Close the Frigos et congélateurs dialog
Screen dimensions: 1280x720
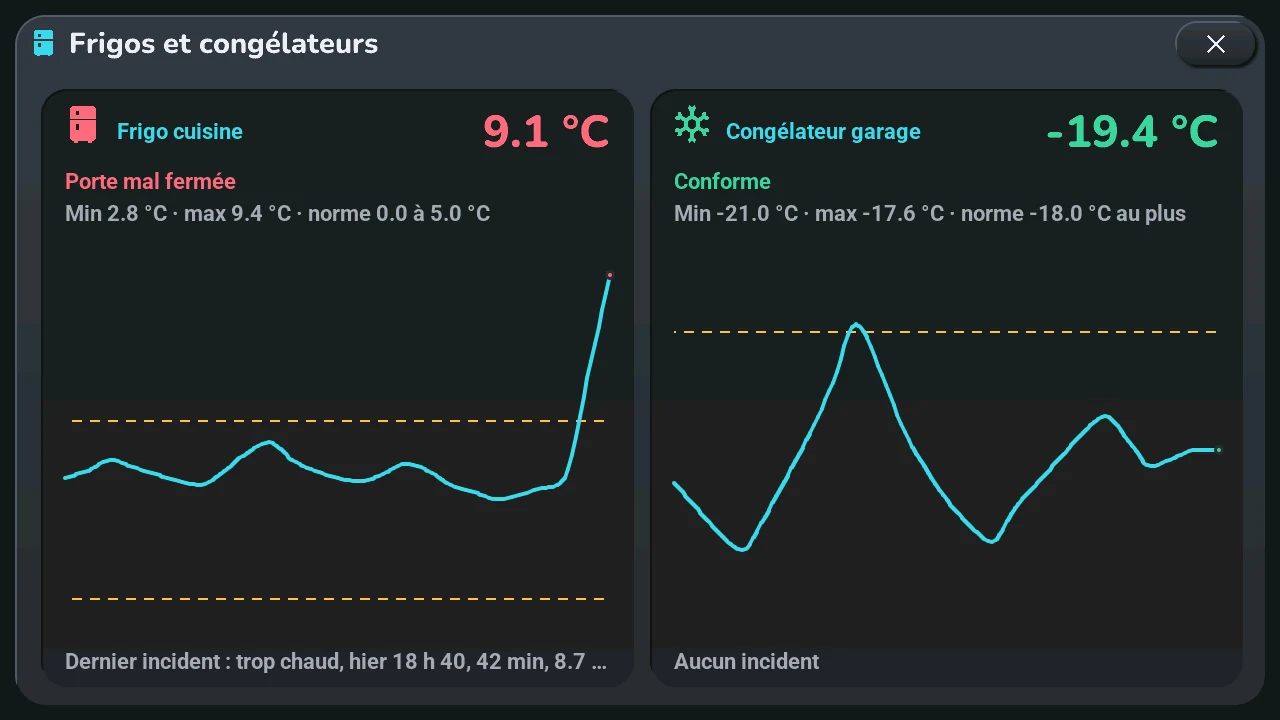tap(1215, 44)
